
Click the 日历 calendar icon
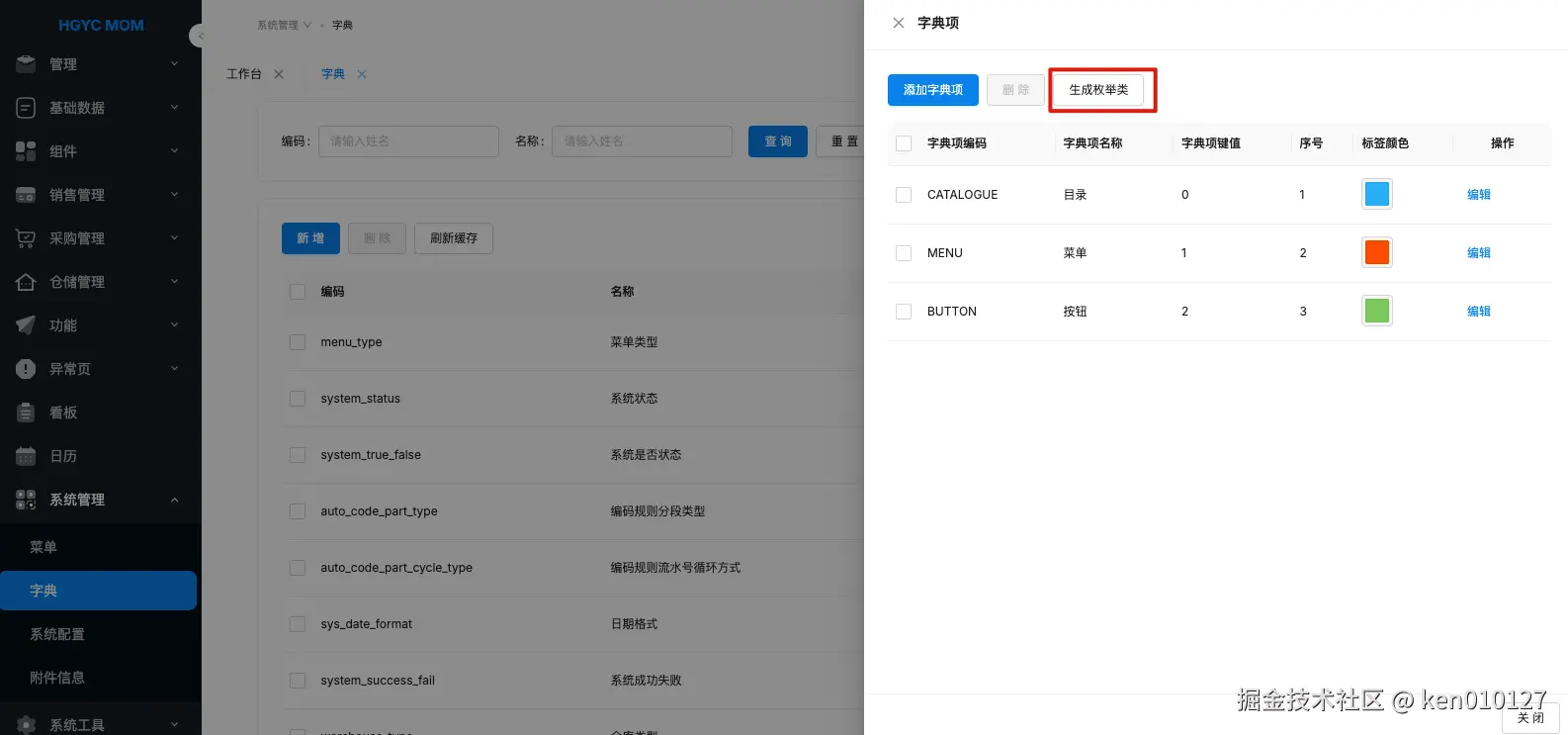26,456
